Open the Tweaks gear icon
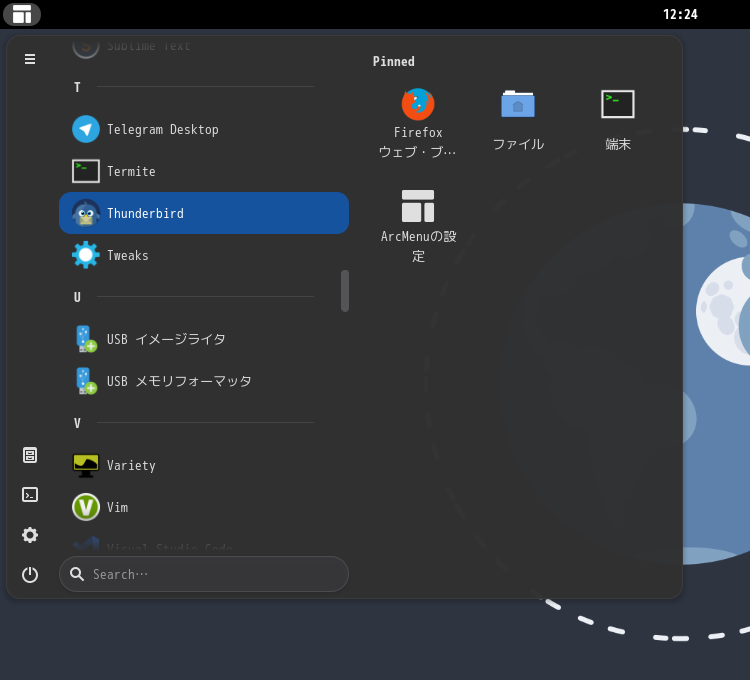Screen dimensions: 750x680 click(x=86, y=255)
